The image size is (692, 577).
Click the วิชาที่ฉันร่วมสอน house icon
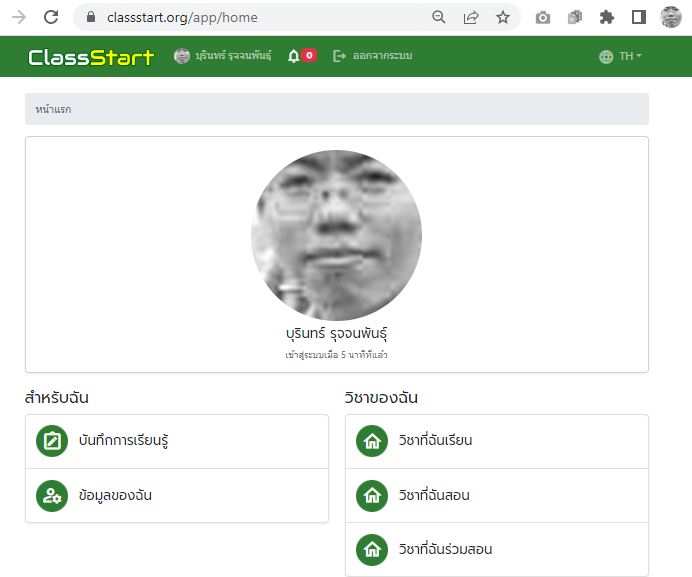click(372, 550)
